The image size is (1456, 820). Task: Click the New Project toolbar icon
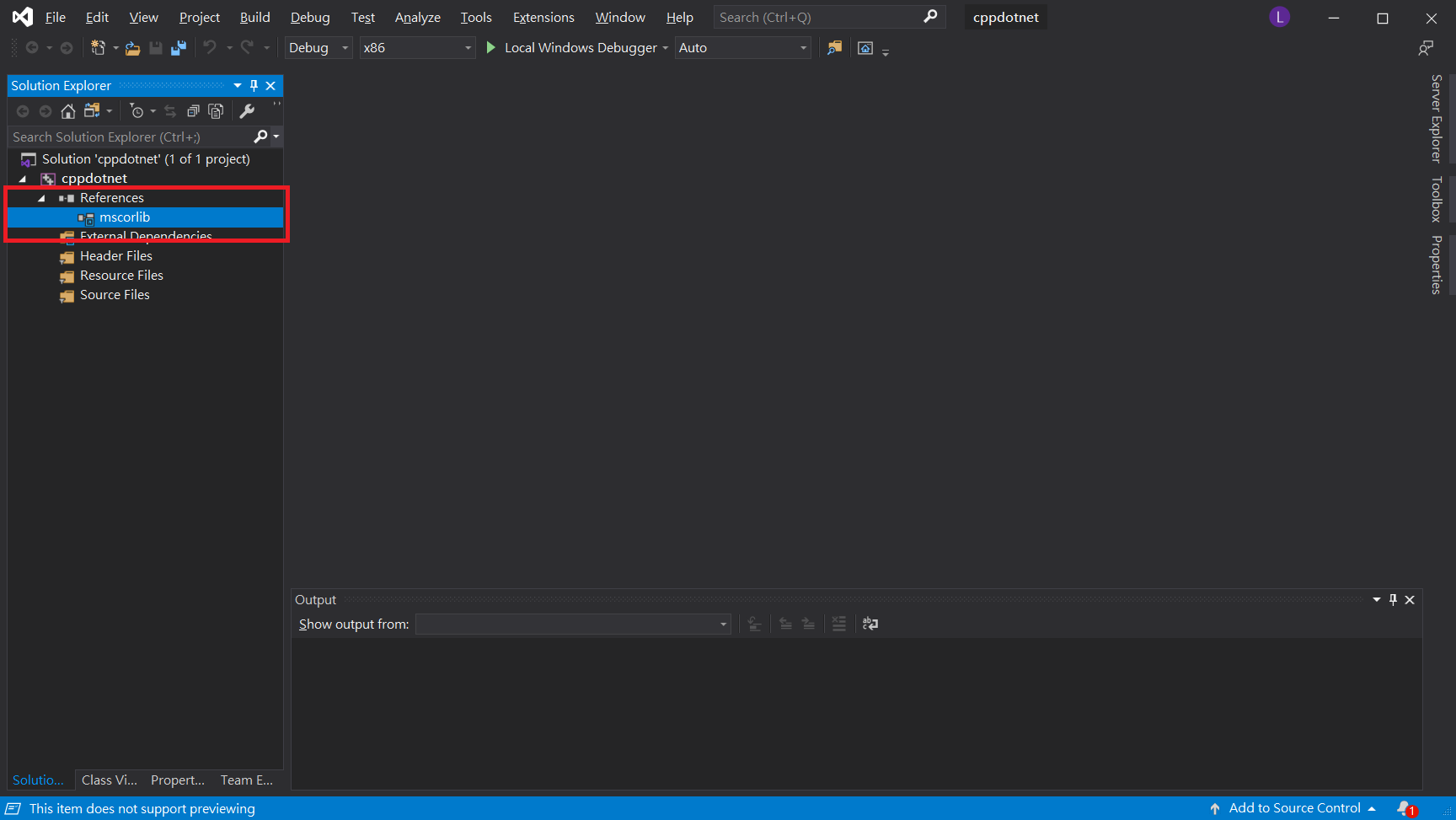tap(98, 48)
